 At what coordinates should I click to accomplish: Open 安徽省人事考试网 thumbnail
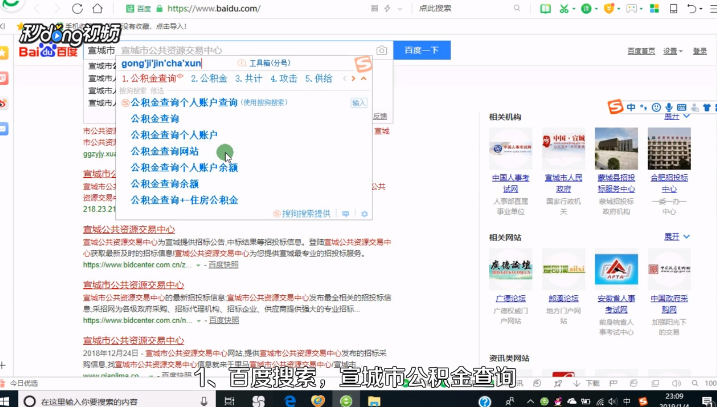[x=616, y=269]
